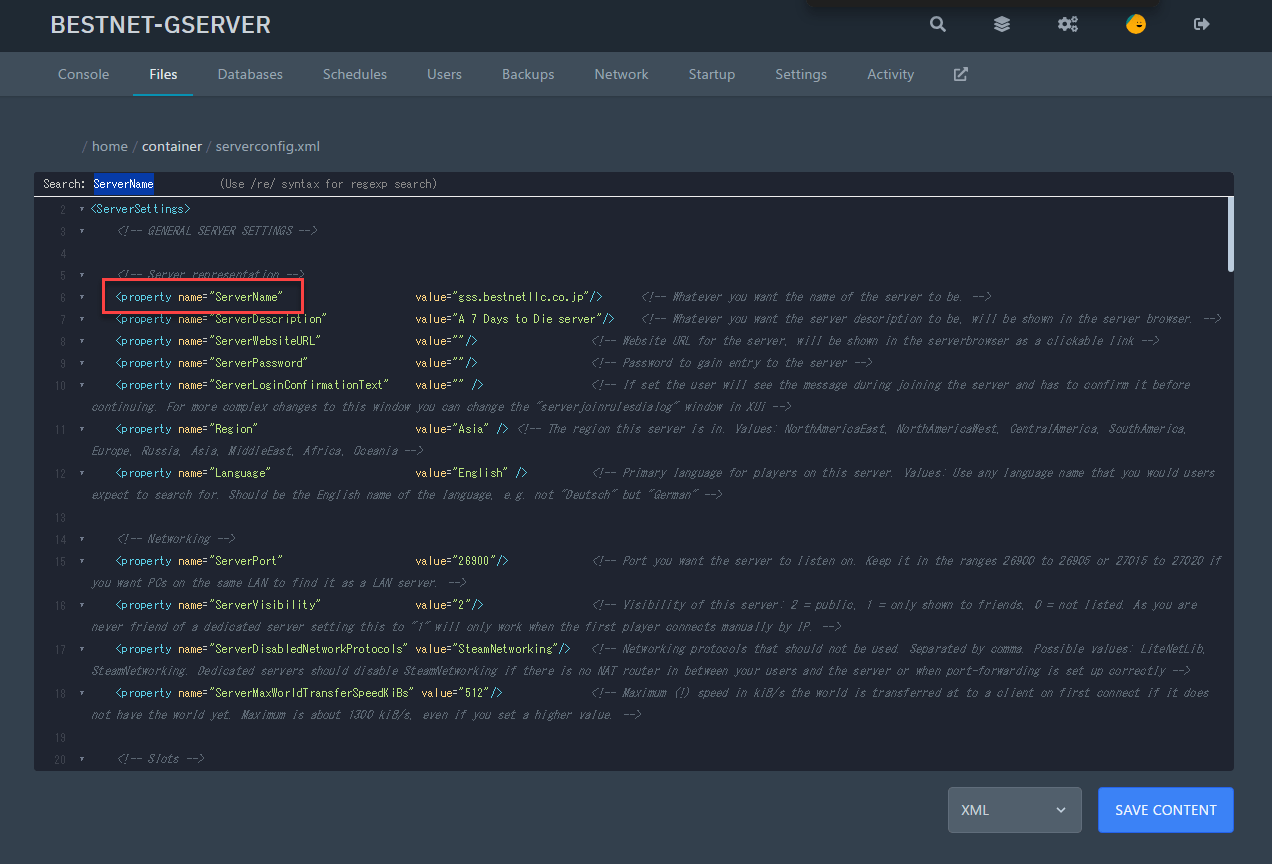The image size is (1272, 864).
Task: Open the admin gears icon
Action: (x=1067, y=24)
